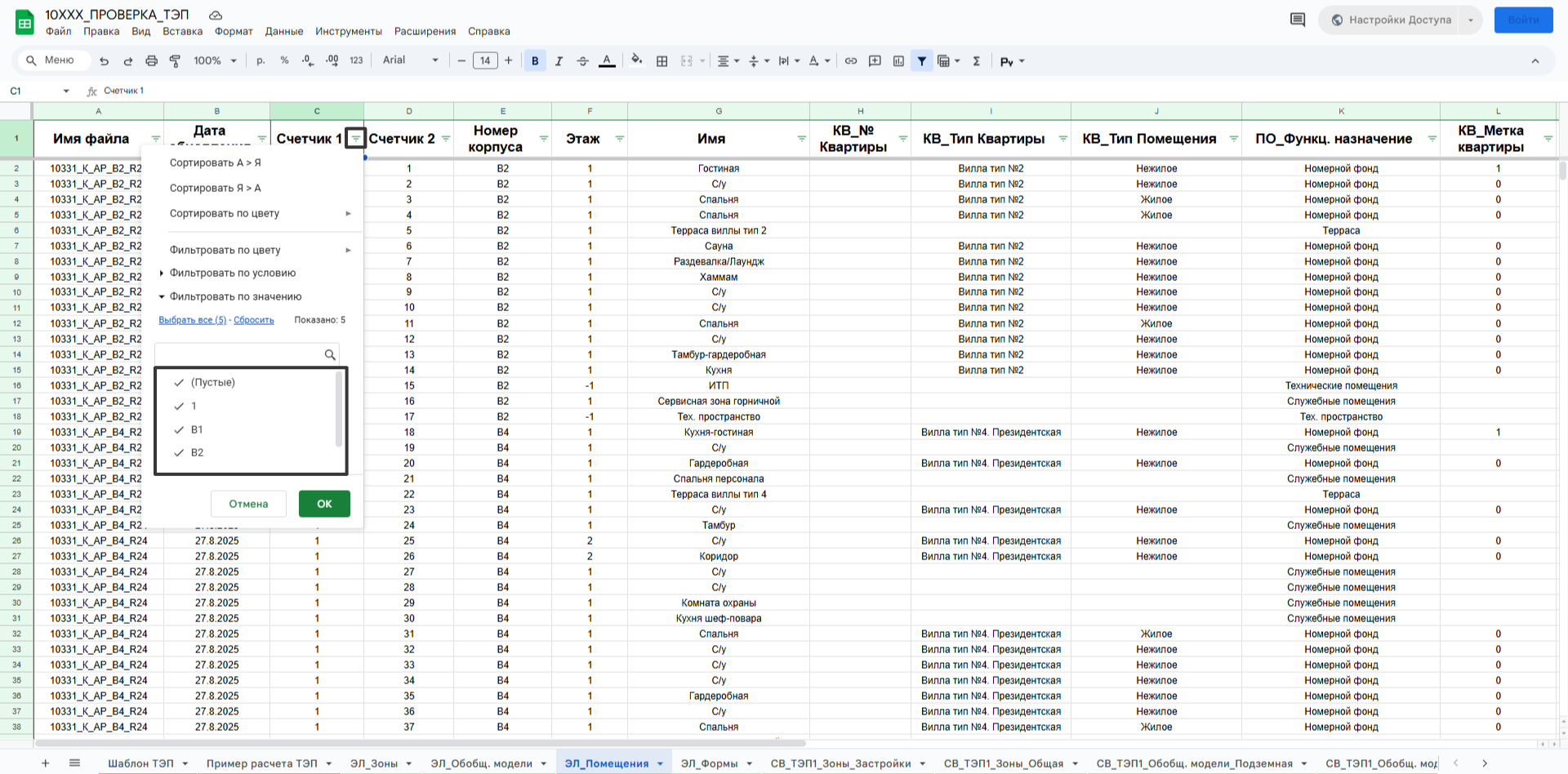Click the undo icon in toolbar

[x=104, y=61]
